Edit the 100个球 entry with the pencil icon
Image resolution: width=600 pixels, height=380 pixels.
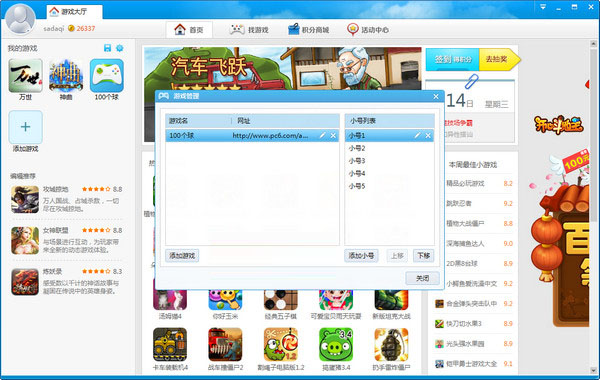click(322, 135)
